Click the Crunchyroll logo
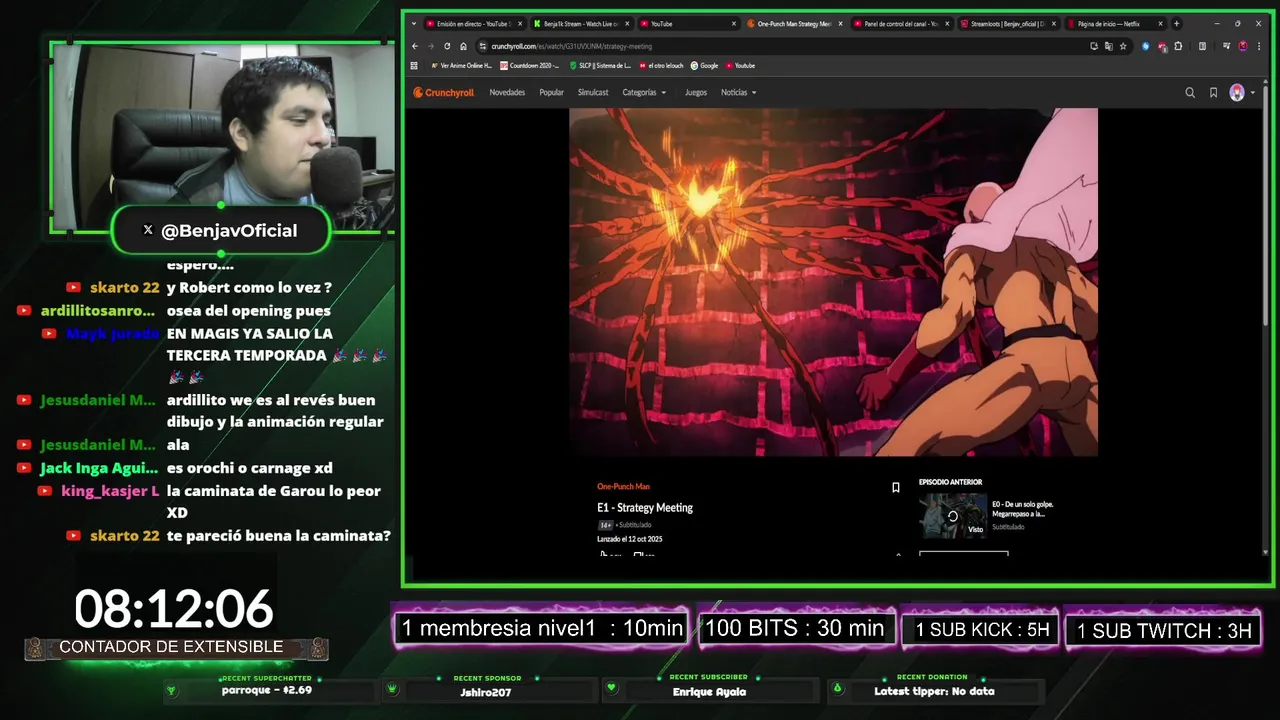This screenshot has height=720, width=1280. pos(444,93)
